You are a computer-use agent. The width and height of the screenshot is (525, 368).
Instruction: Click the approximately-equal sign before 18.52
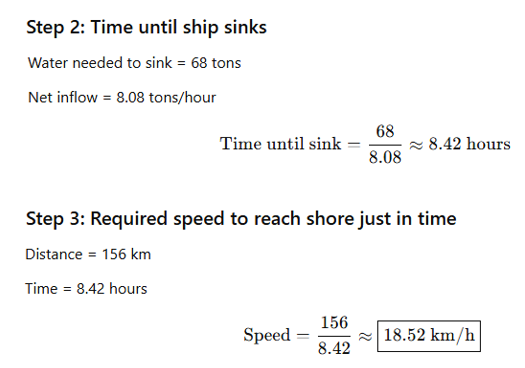tap(365, 337)
